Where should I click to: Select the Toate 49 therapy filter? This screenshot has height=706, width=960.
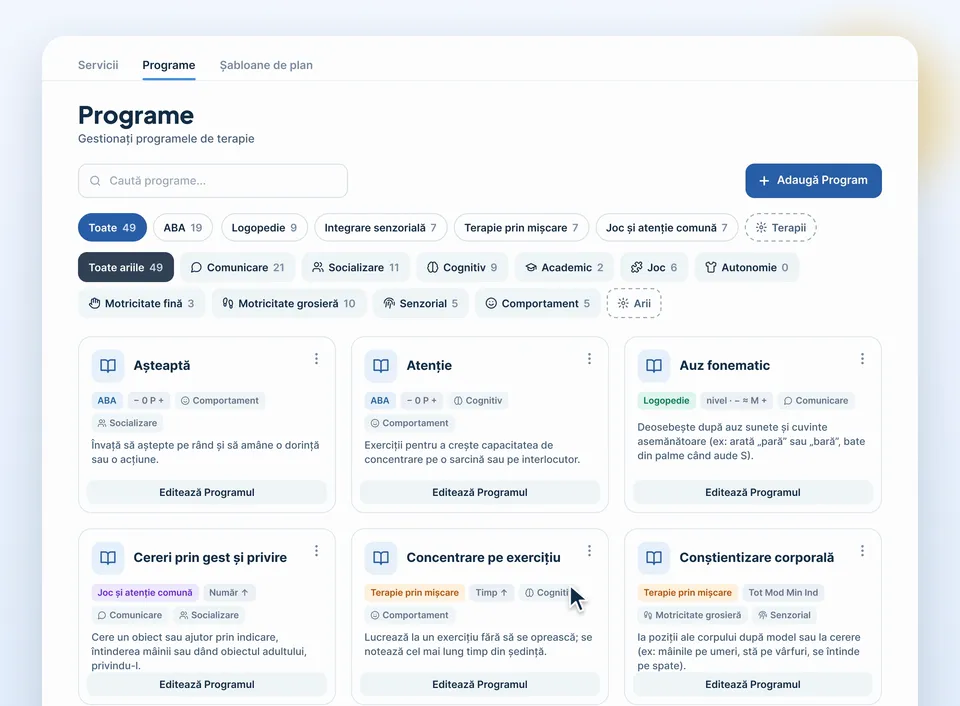tap(112, 228)
